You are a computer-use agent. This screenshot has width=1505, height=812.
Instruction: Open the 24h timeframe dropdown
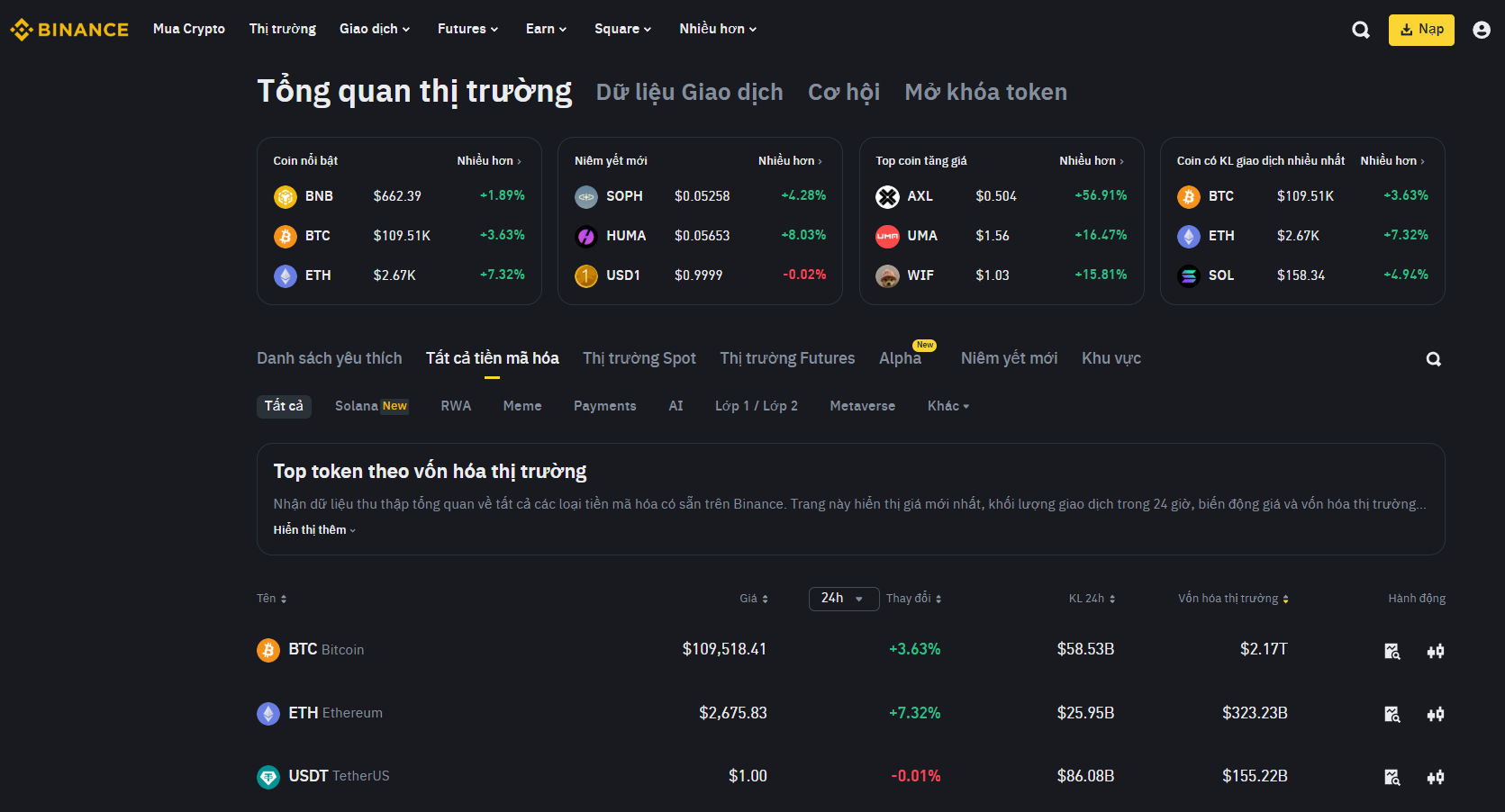click(x=844, y=599)
